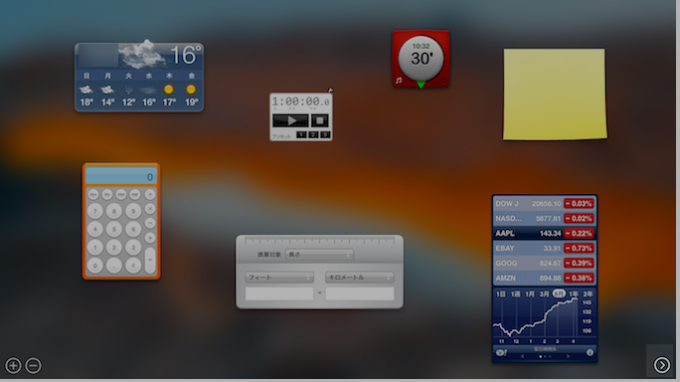
Task: Click the yellow sticky note
Action: point(554,94)
